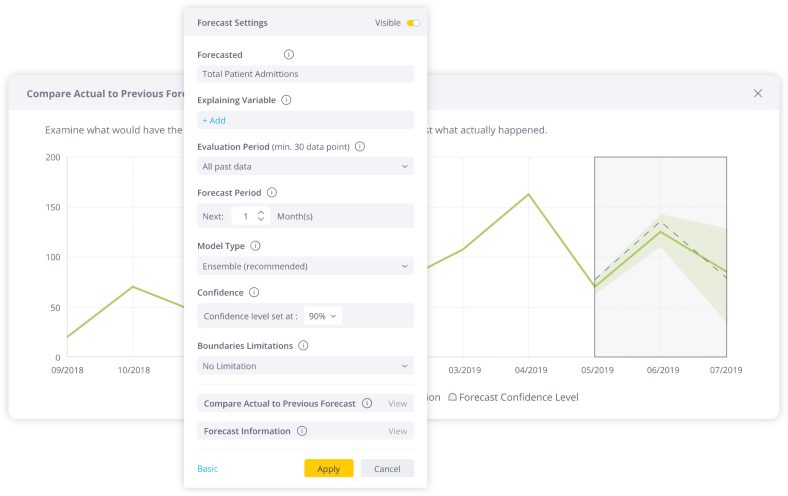Viewport: 788px width, 496px height.
Task: Click the Cancel button
Action: click(x=387, y=468)
